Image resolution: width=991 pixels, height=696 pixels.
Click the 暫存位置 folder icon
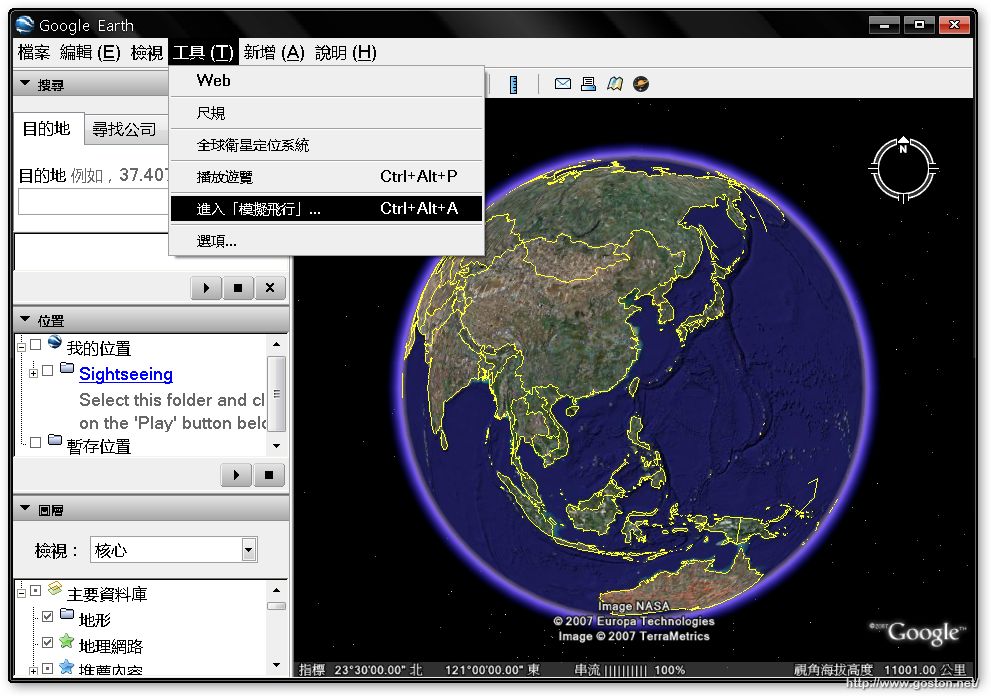tap(55, 439)
